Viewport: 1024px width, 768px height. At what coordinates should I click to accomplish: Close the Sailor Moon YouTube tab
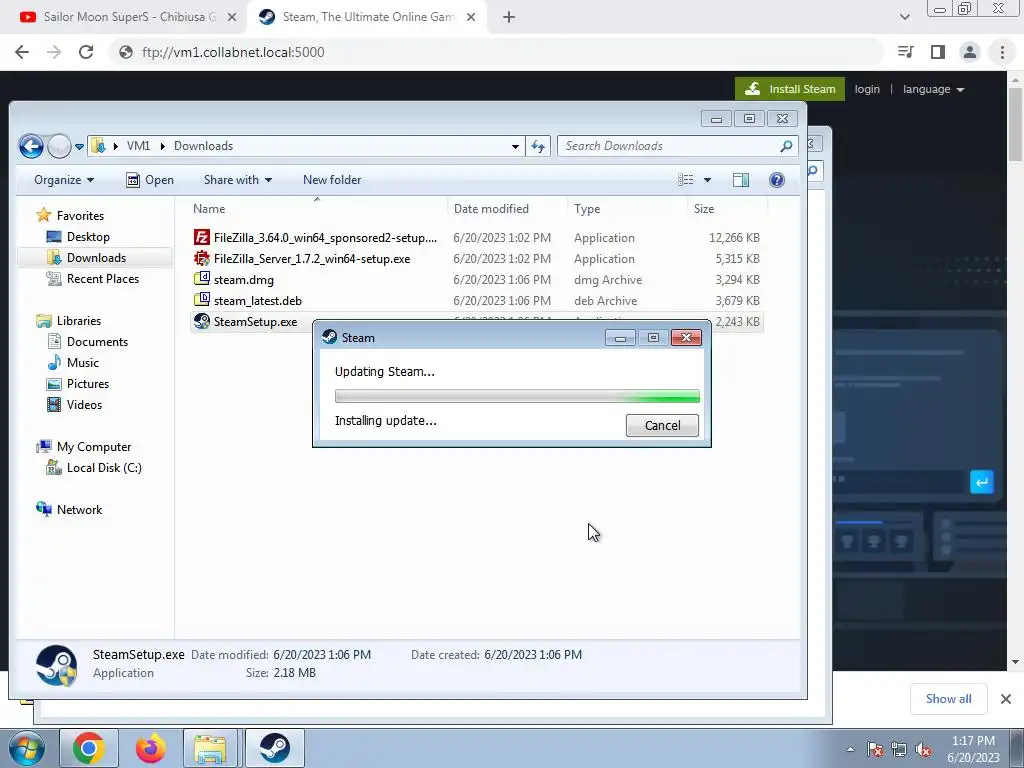(232, 18)
